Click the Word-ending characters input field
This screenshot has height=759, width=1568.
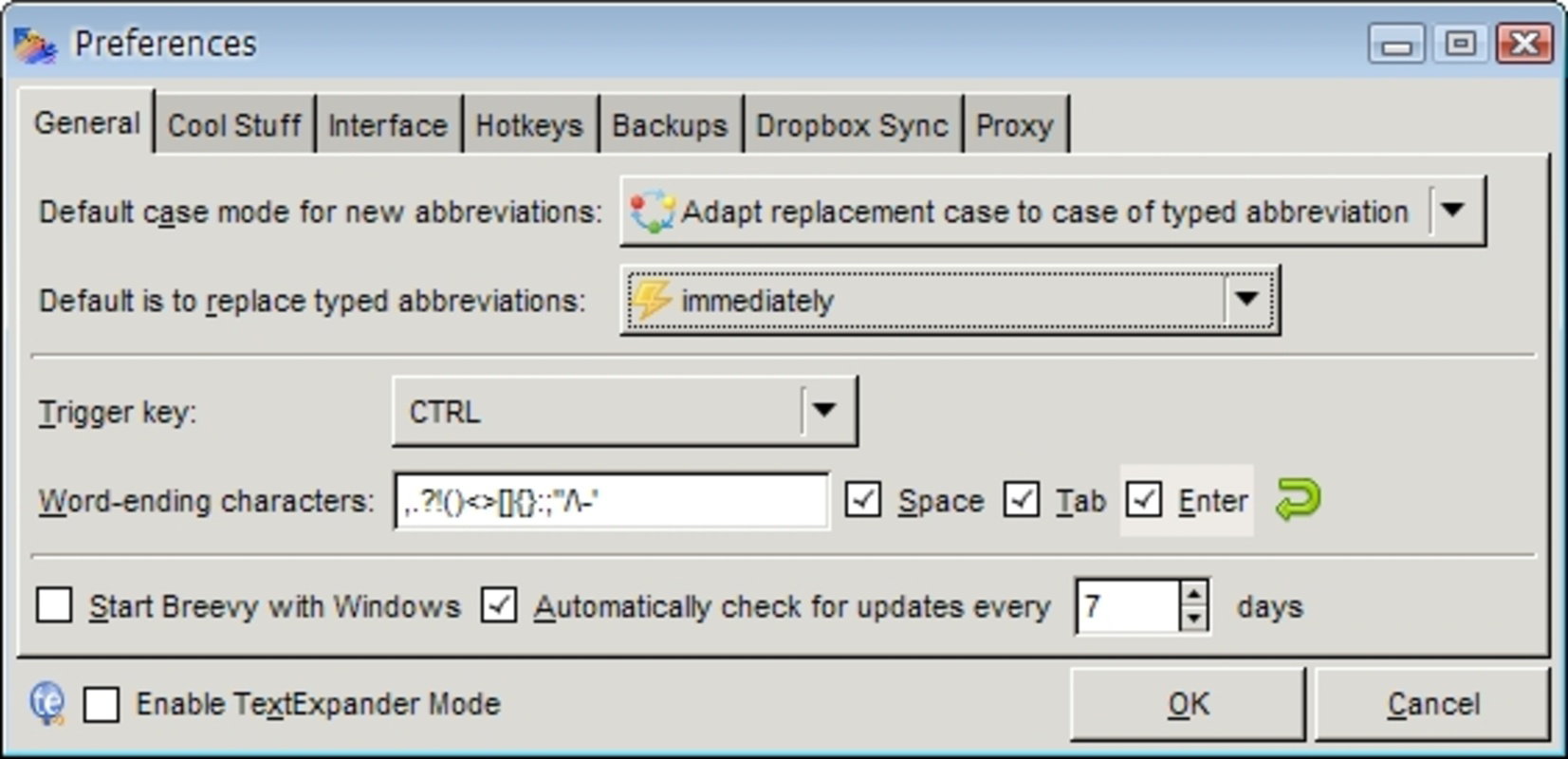(611, 500)
